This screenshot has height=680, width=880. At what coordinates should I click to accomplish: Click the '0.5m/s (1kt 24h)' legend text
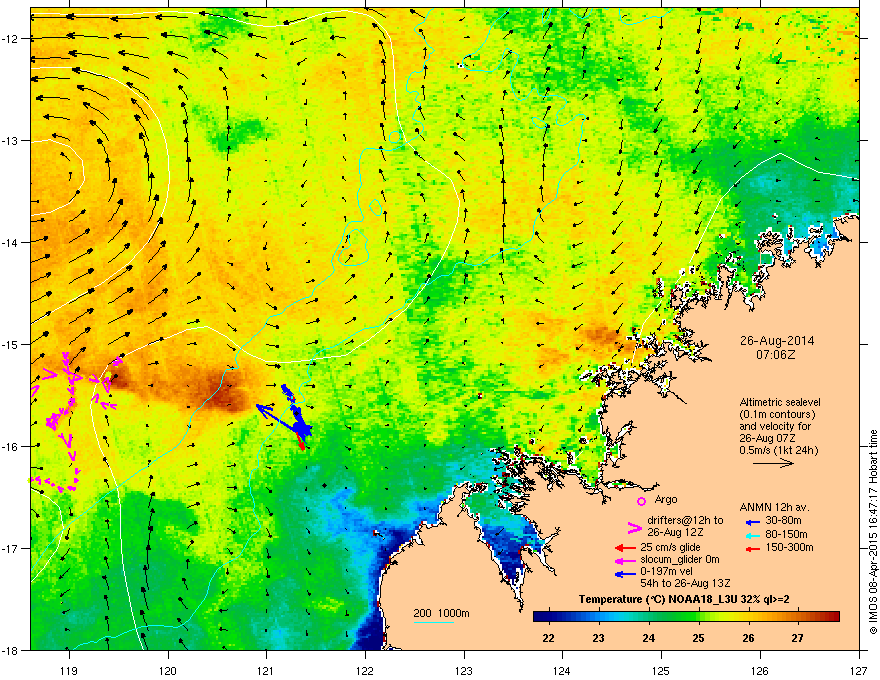pyautogui.click(x=778, y=450)
